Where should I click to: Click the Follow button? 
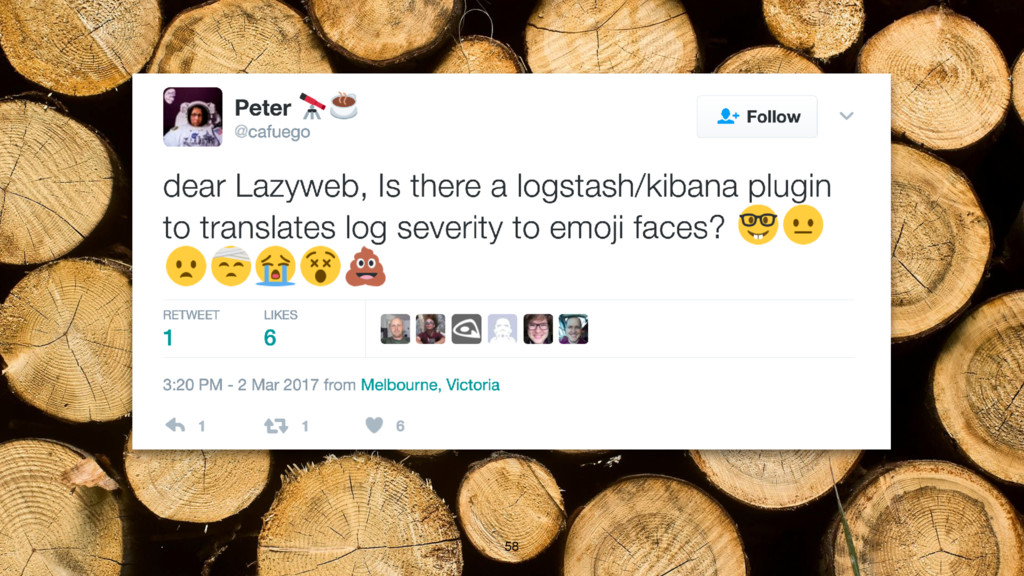tap(757, 116)
